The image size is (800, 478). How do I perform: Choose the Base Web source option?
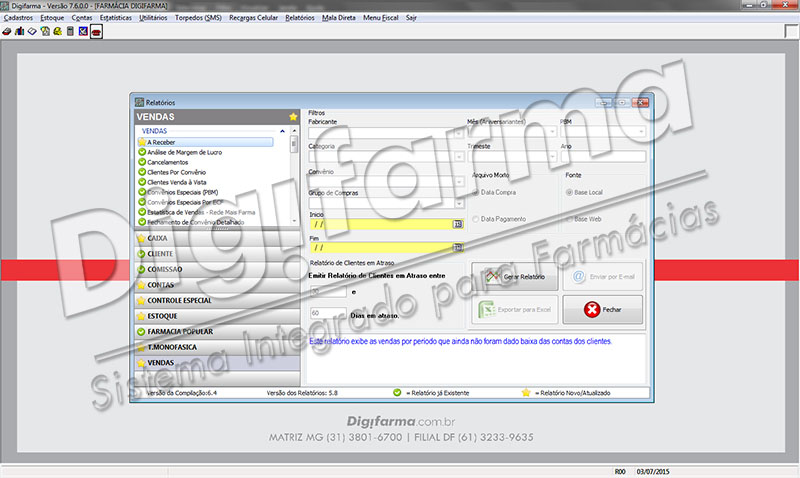point(569,219)
